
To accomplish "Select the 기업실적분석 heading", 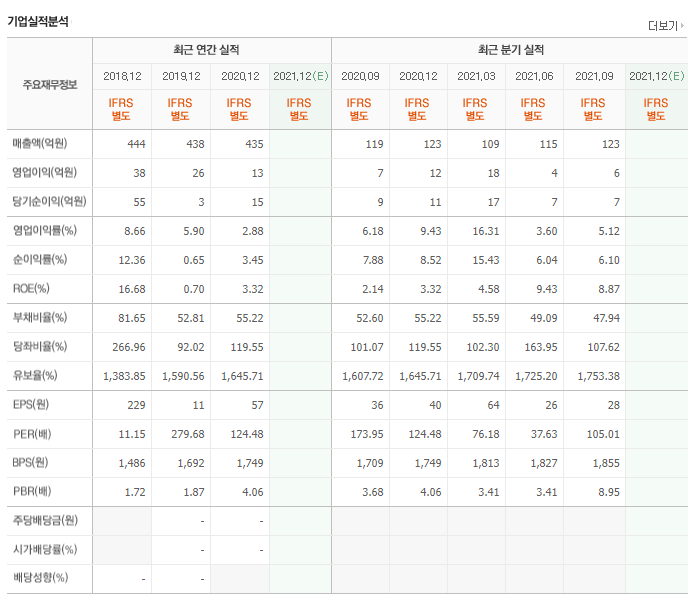I will coord(38,22).
